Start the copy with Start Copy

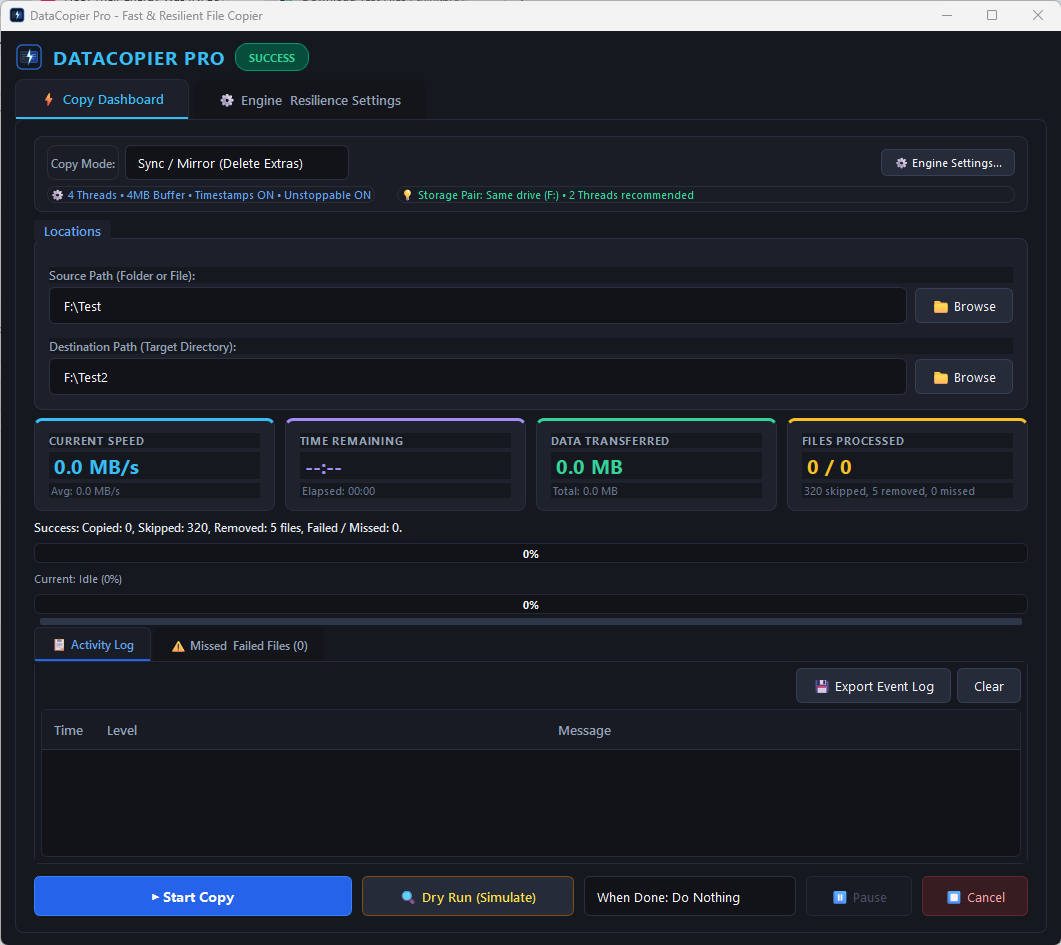[x=193, y=896]
